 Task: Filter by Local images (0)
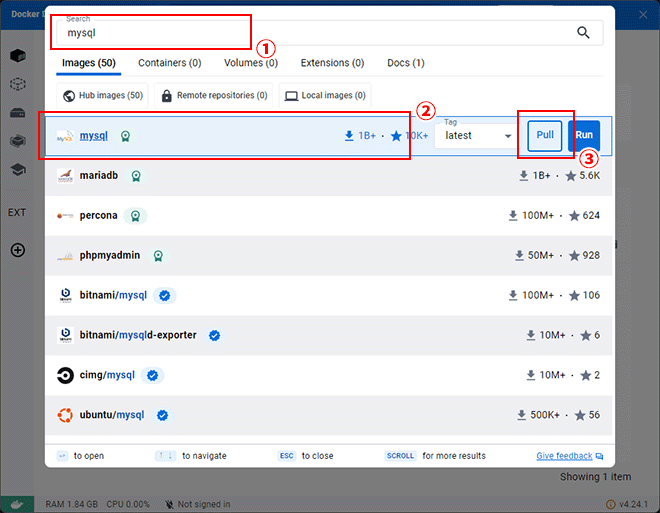pos(325,96)
